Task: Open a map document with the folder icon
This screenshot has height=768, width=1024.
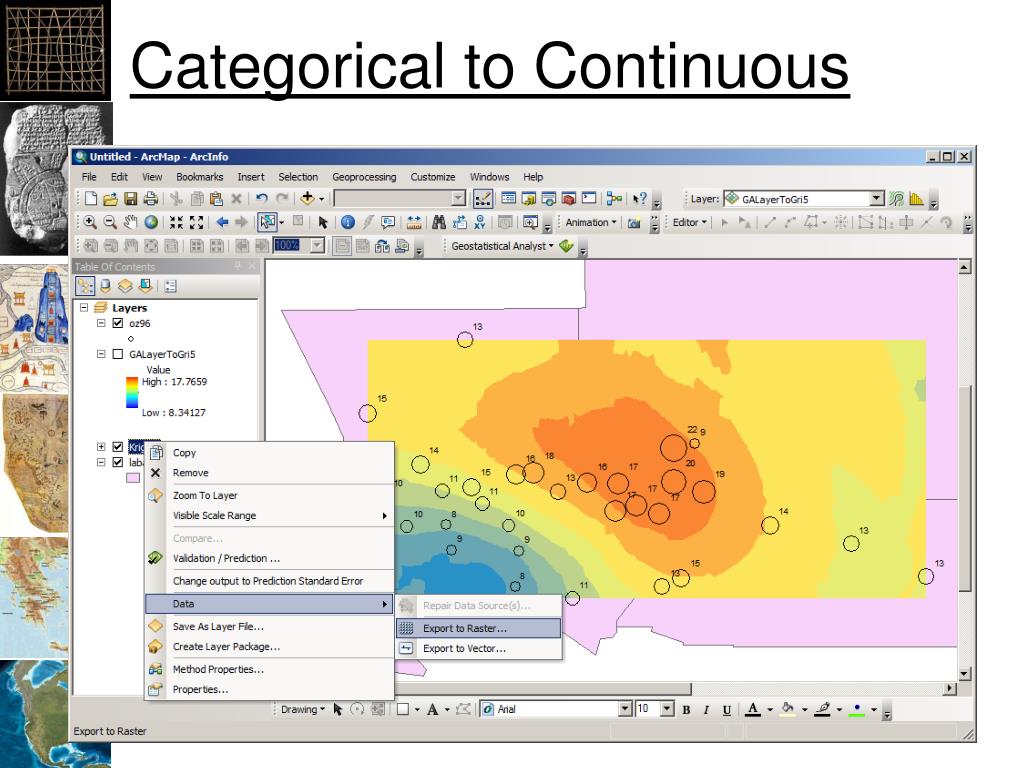Action: tap(110, 199)
